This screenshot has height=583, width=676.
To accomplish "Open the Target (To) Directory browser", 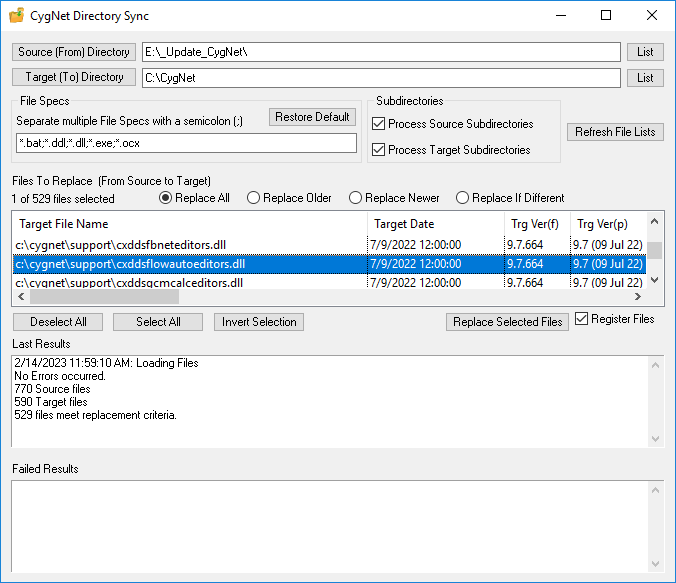I will pos(74,77).
